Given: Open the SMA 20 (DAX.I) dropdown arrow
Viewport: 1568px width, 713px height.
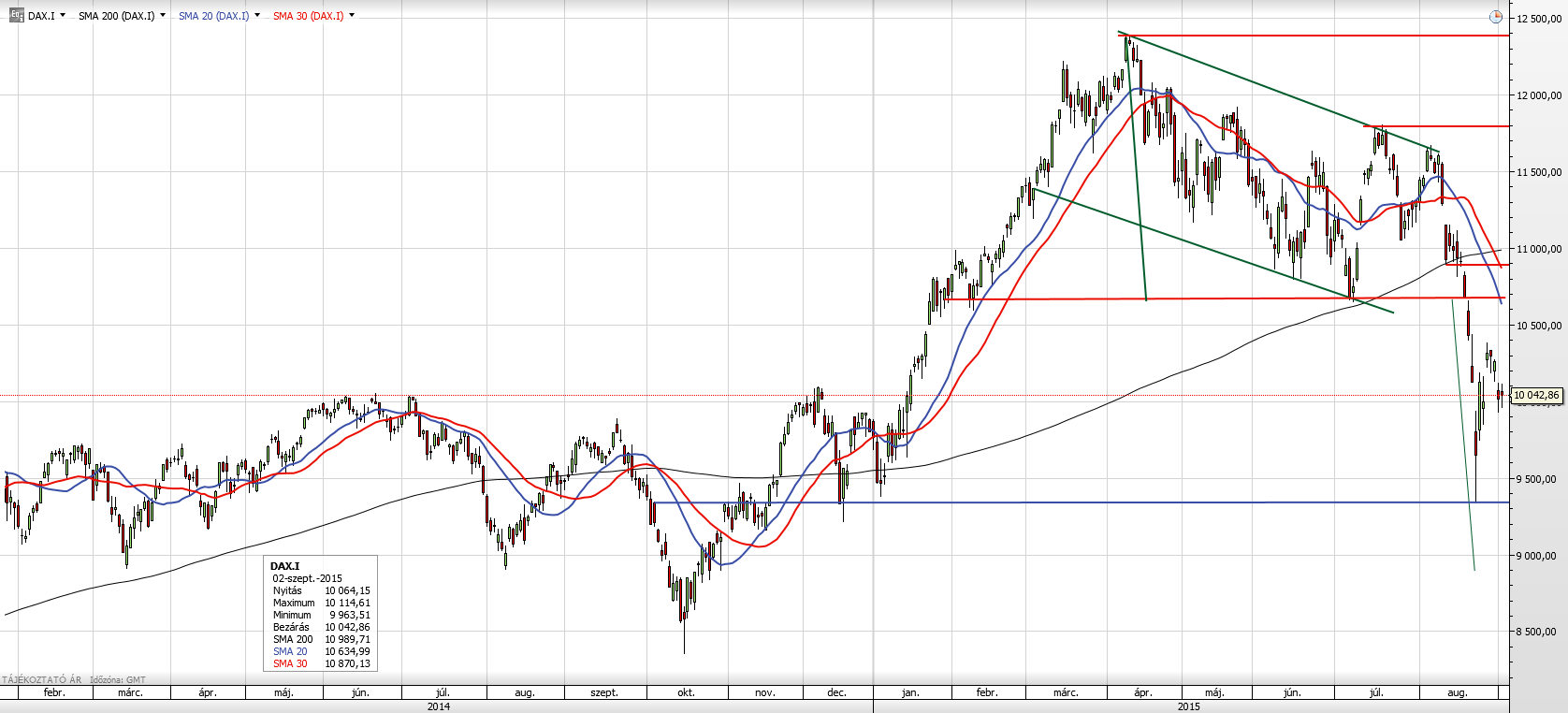Looking at the screenshot, I should [x=257, y=15].
